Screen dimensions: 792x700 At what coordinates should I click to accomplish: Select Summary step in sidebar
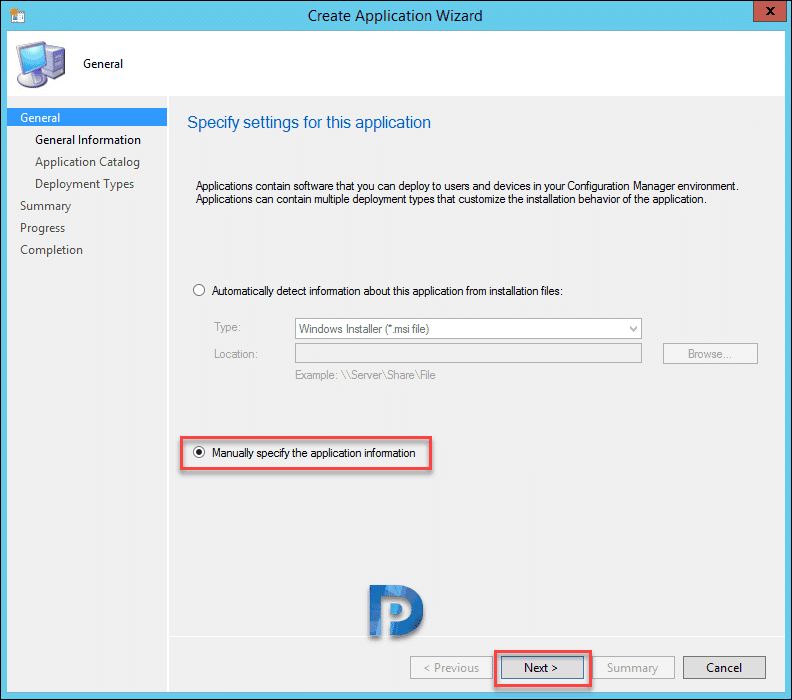point(45,206)
